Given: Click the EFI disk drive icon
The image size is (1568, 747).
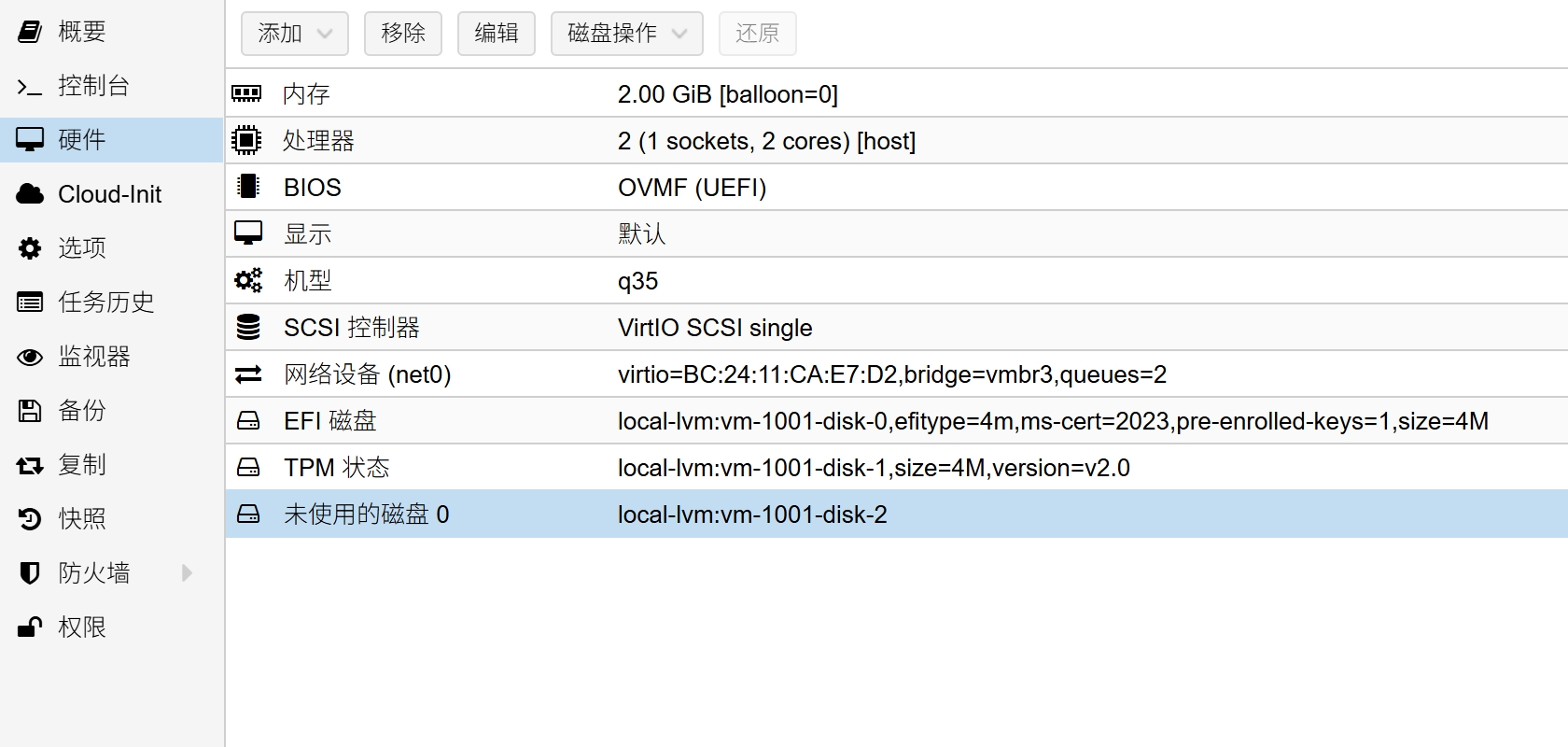Looking at the screenshot, I should coord(248,420).
